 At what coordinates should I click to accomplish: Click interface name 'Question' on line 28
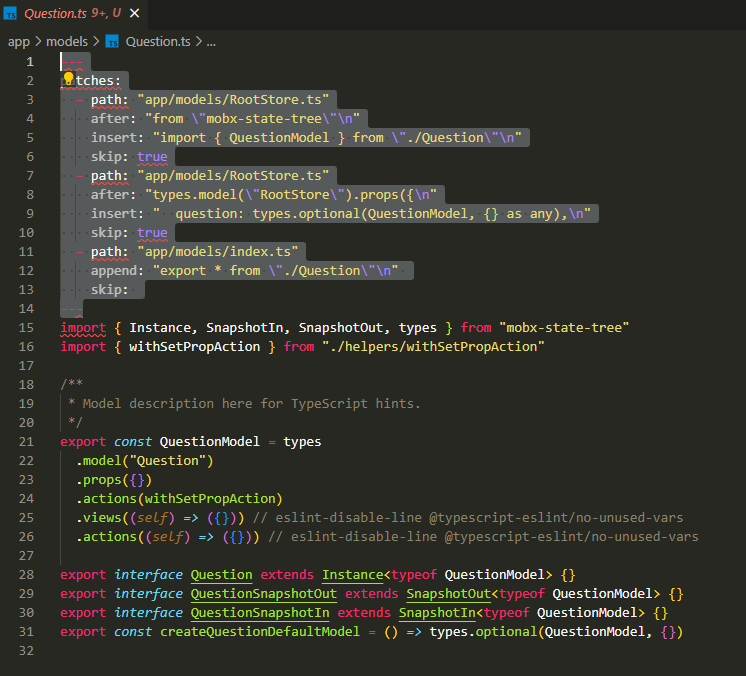(222, 575)
